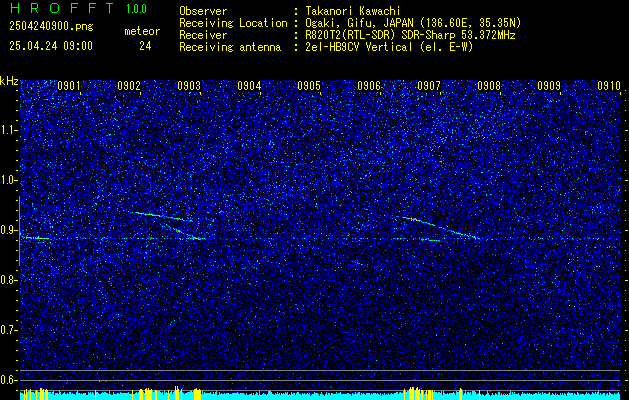Click the 0906 time marker
This screenshot has height=400, width=629.
pyautogui.click(x=369, y=86)
